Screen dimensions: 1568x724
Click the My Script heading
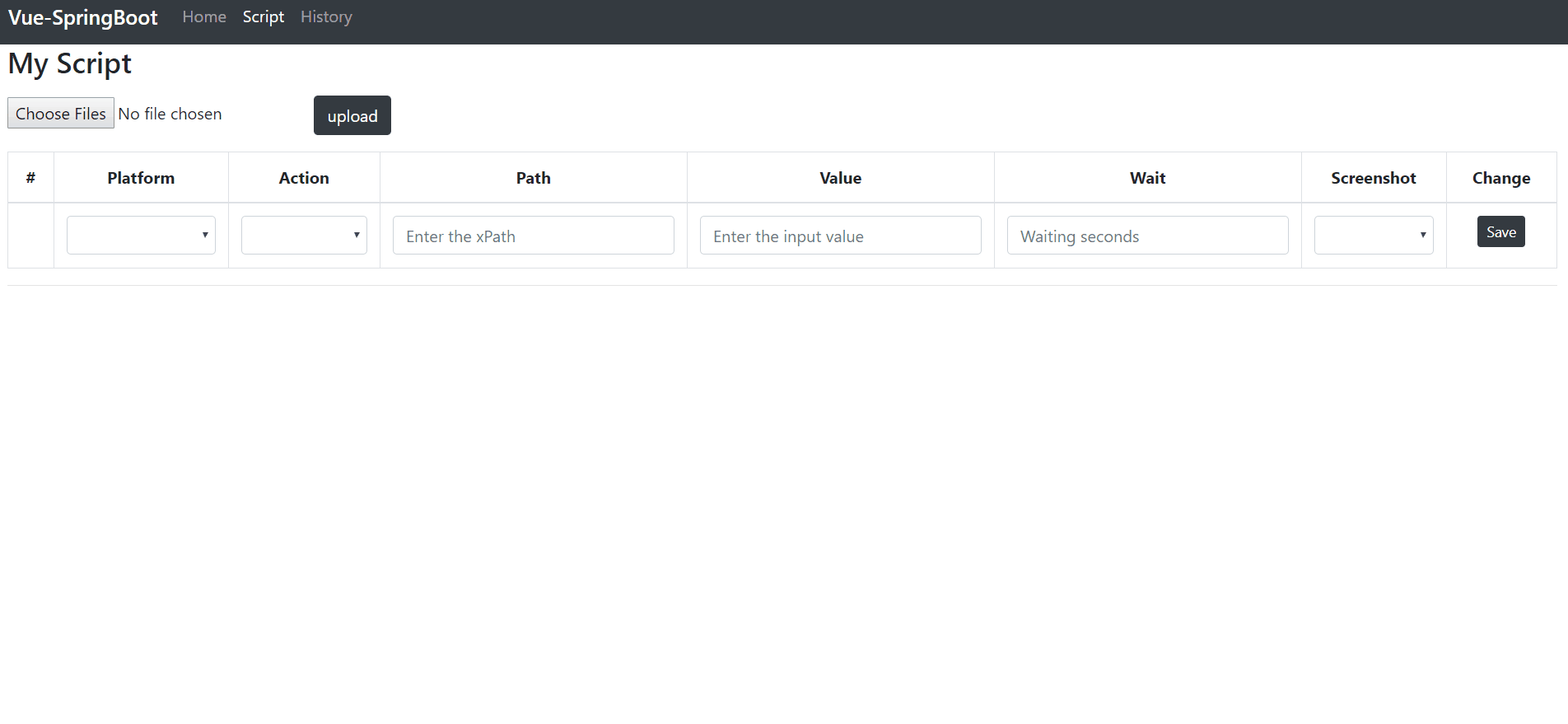[x=70, y=64]
